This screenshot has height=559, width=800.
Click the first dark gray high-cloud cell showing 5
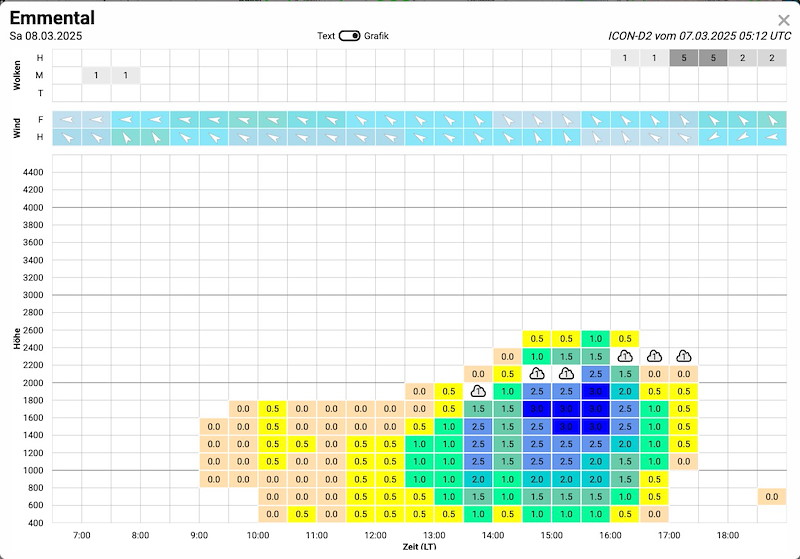point(684,58)
